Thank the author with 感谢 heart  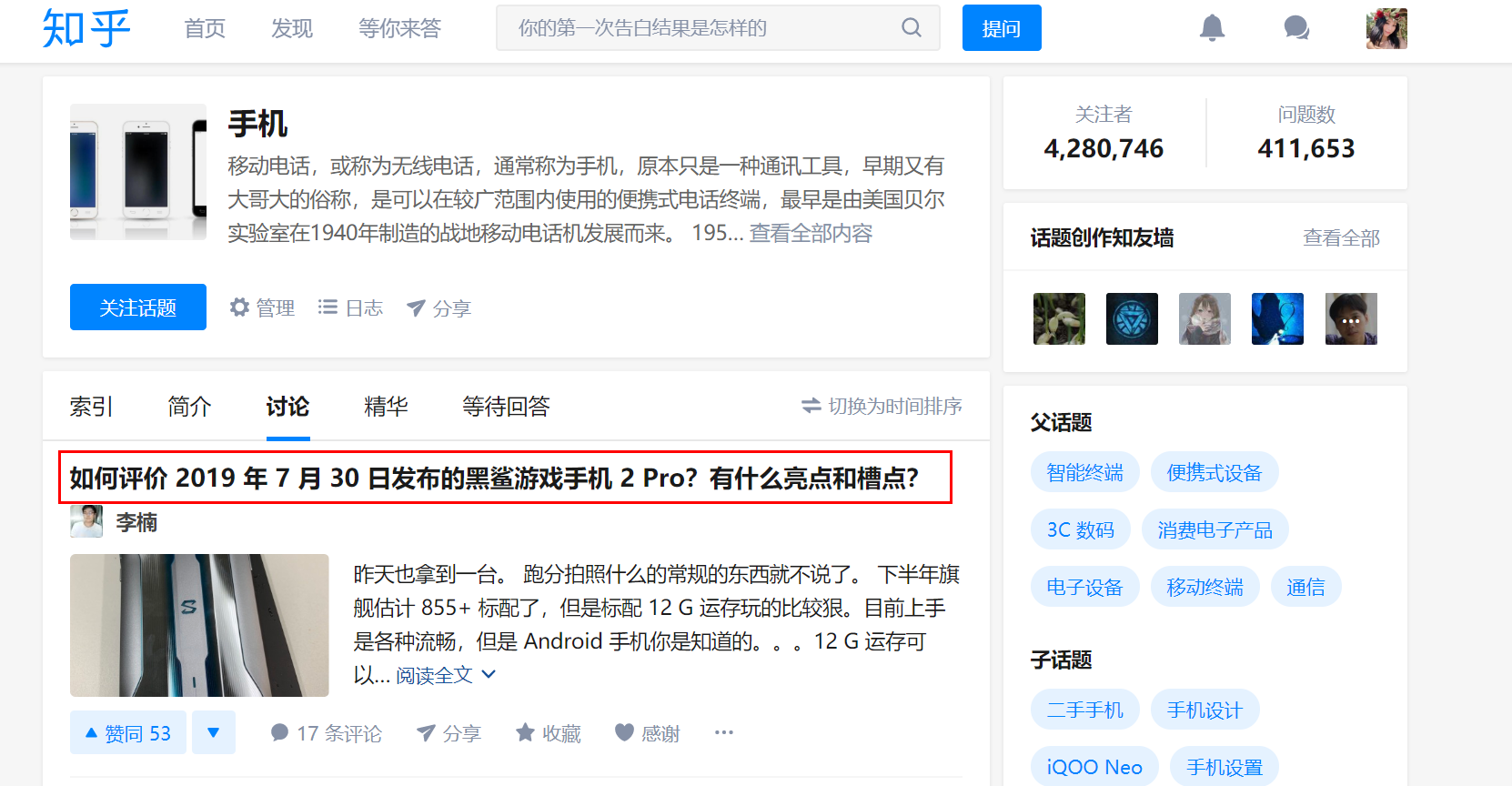click(648, 733)
